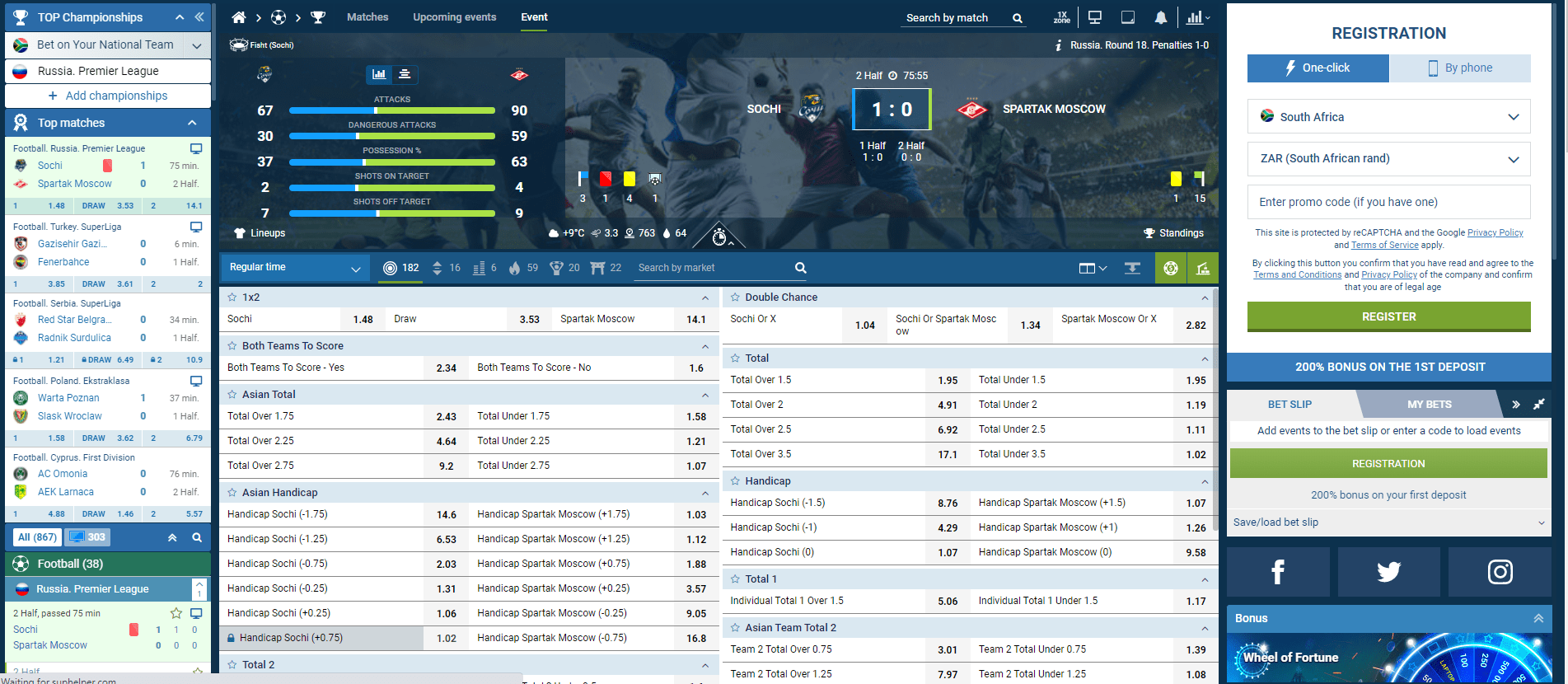This screenshot has height=684, width=1568.
Task: Select the popular flame 59 markets filter
Action: coord(523,268)
